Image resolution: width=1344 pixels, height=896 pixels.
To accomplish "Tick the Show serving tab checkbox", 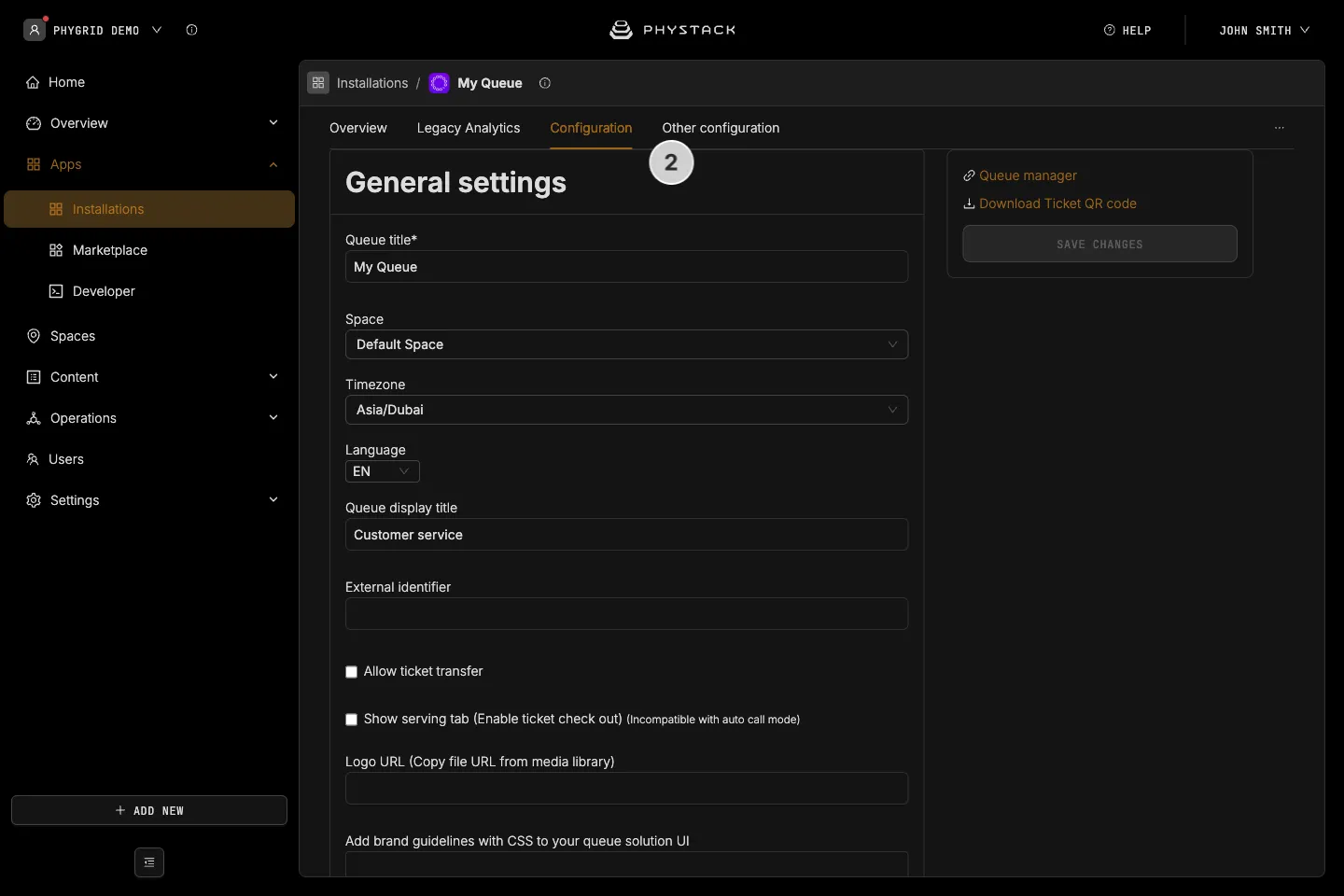I will [x=352, y=720].
